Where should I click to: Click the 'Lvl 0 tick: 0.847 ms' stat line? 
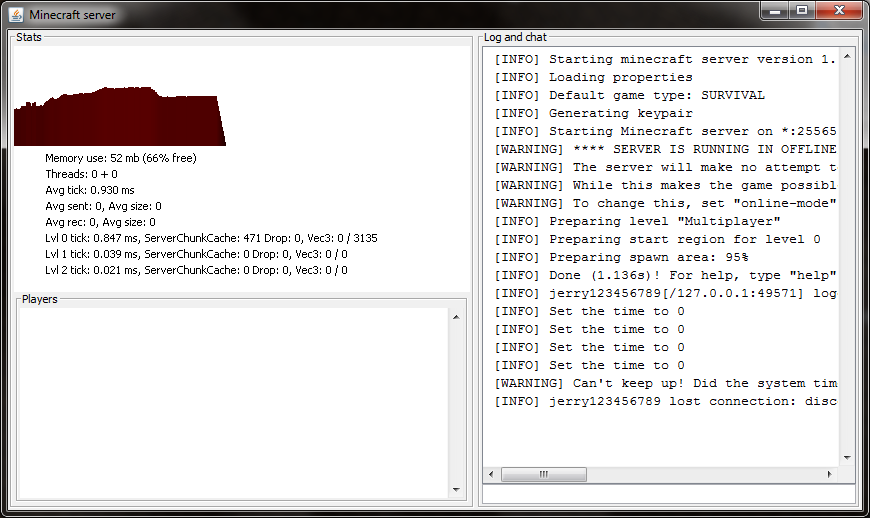pos(211,238)
